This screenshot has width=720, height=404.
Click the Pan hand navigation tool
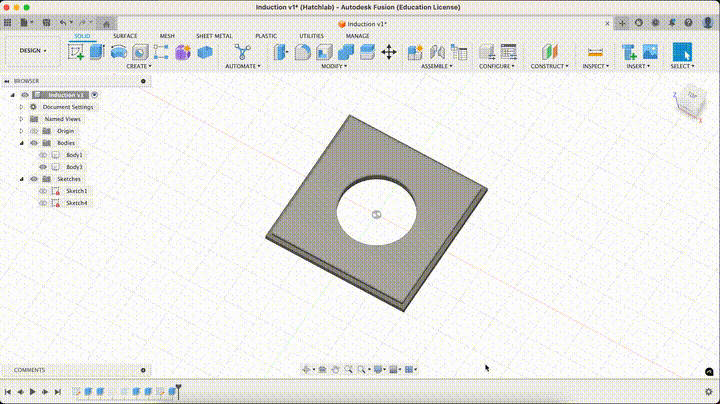click(335, 369)
